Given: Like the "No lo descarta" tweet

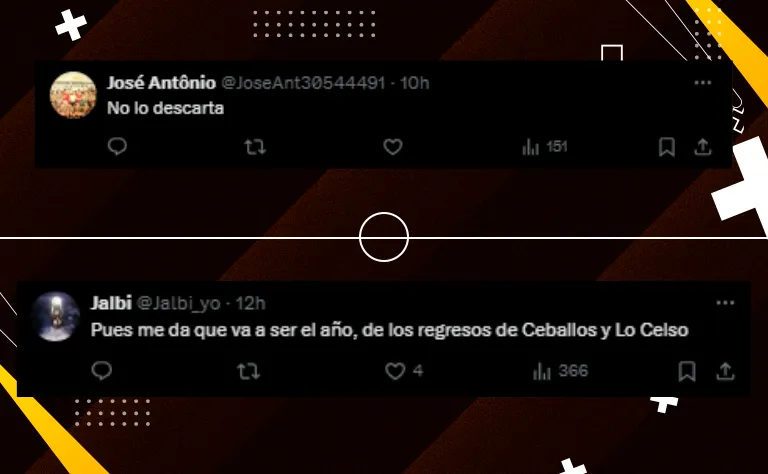Looking at the screenshot, I should [x=393, y=147].
